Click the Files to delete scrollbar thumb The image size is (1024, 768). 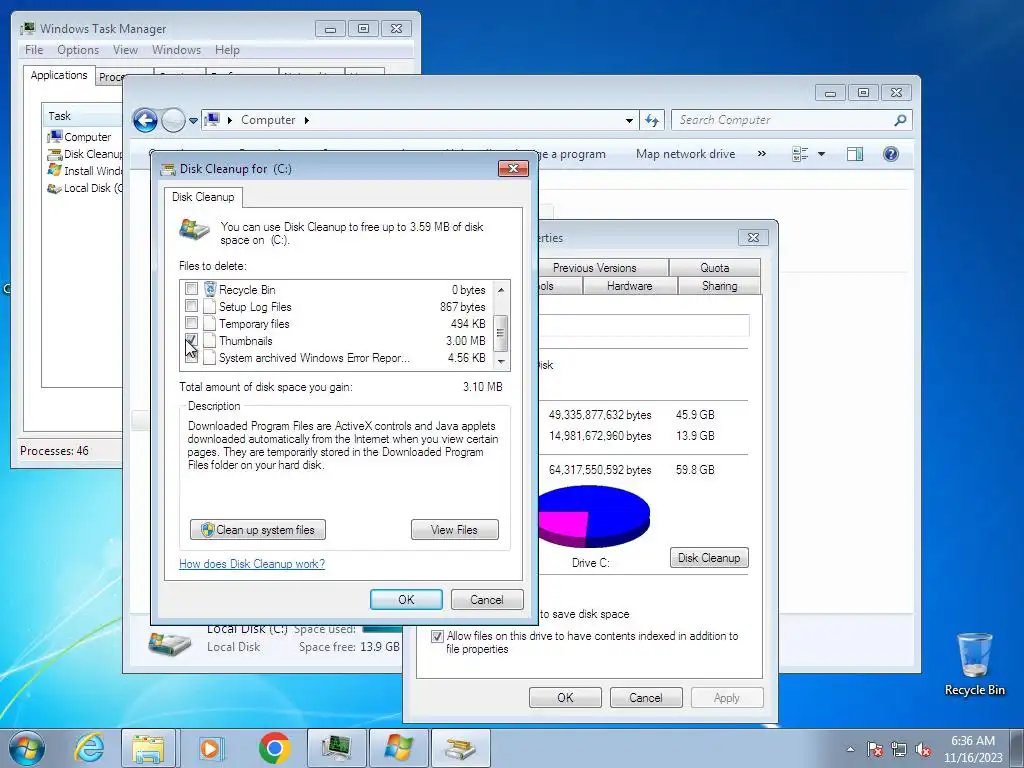tap(501, 333)
